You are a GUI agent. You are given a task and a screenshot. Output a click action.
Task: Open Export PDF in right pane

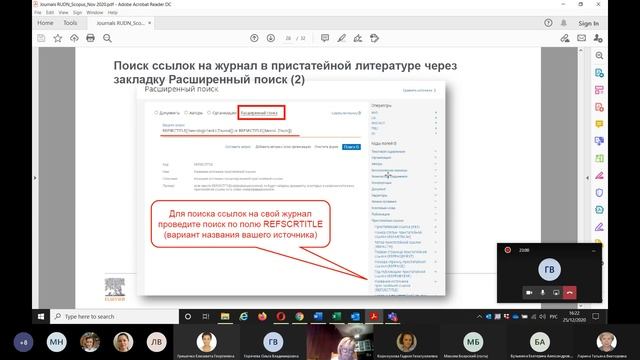599,73
